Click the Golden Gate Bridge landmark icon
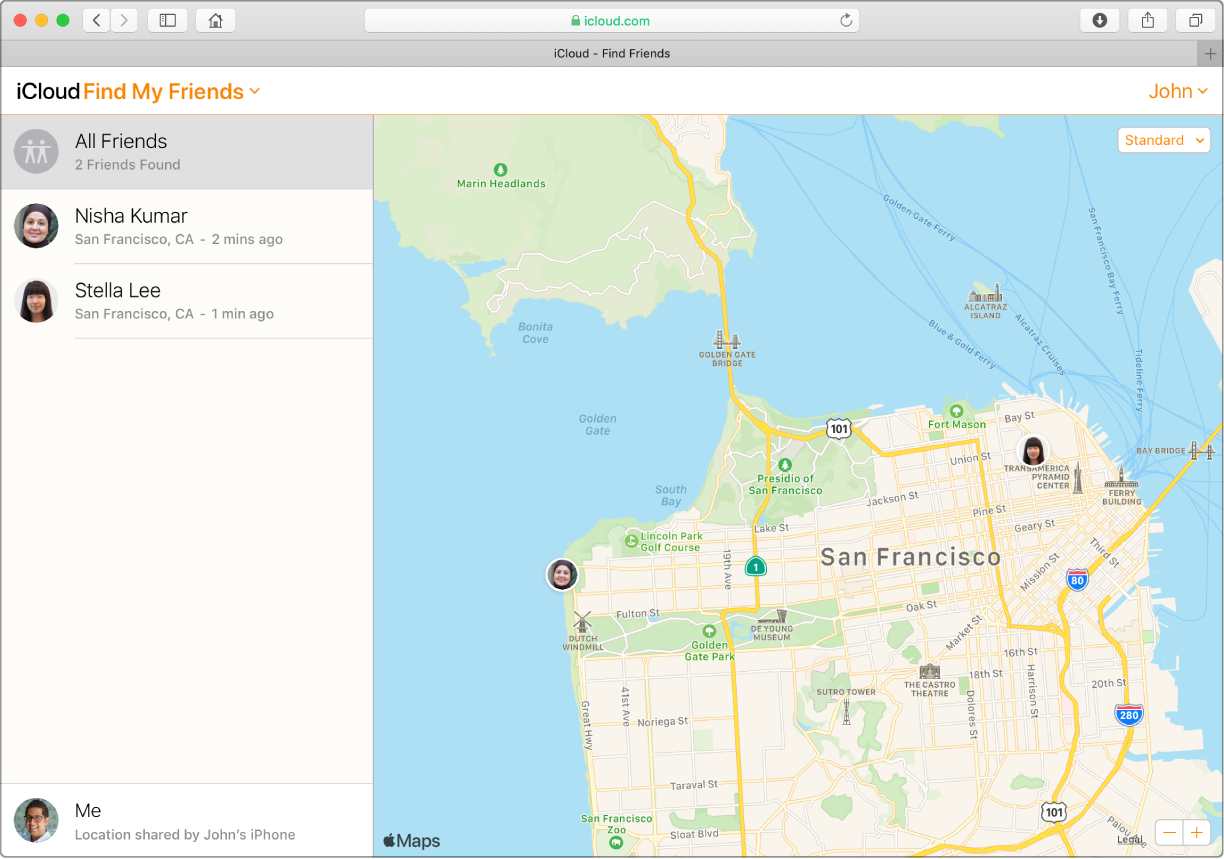 tap(727, 339)
